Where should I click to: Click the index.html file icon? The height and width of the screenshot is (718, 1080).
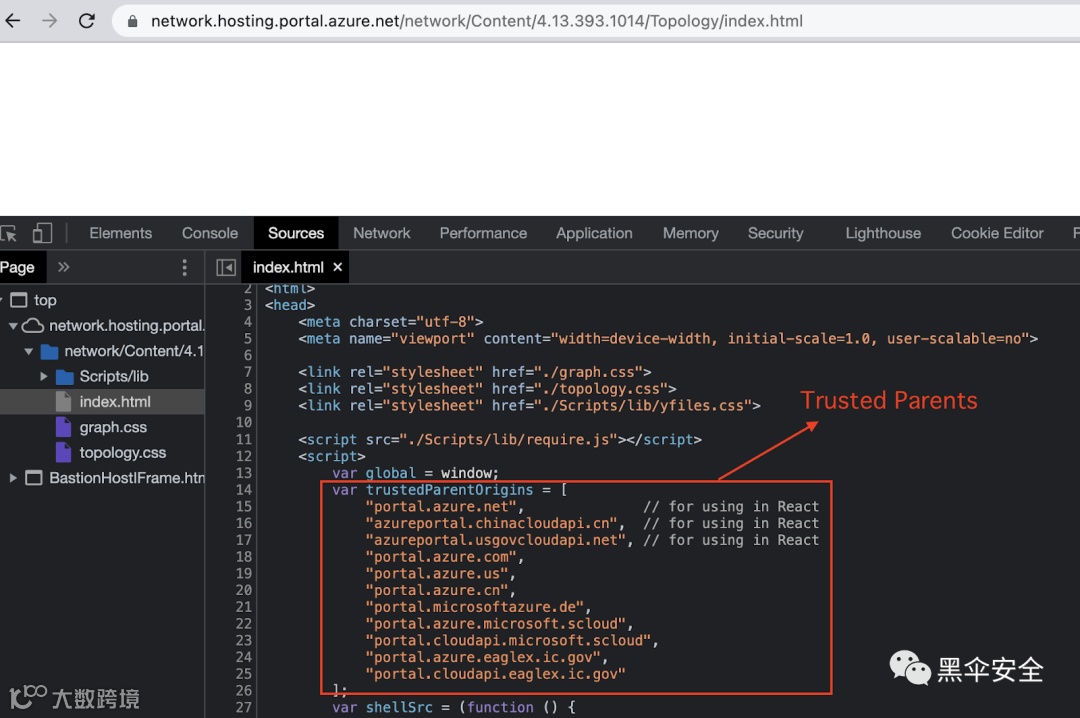(63, 402)
